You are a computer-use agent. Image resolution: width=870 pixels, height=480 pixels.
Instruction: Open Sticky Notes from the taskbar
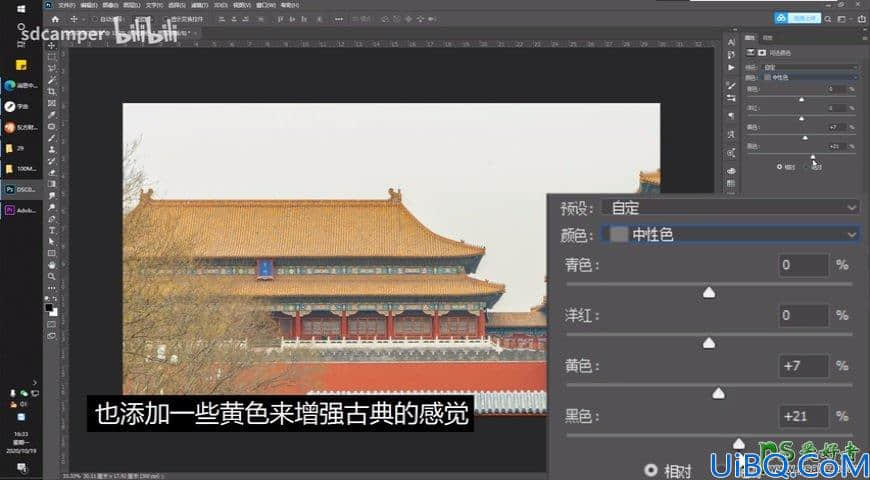click(21, 65)
